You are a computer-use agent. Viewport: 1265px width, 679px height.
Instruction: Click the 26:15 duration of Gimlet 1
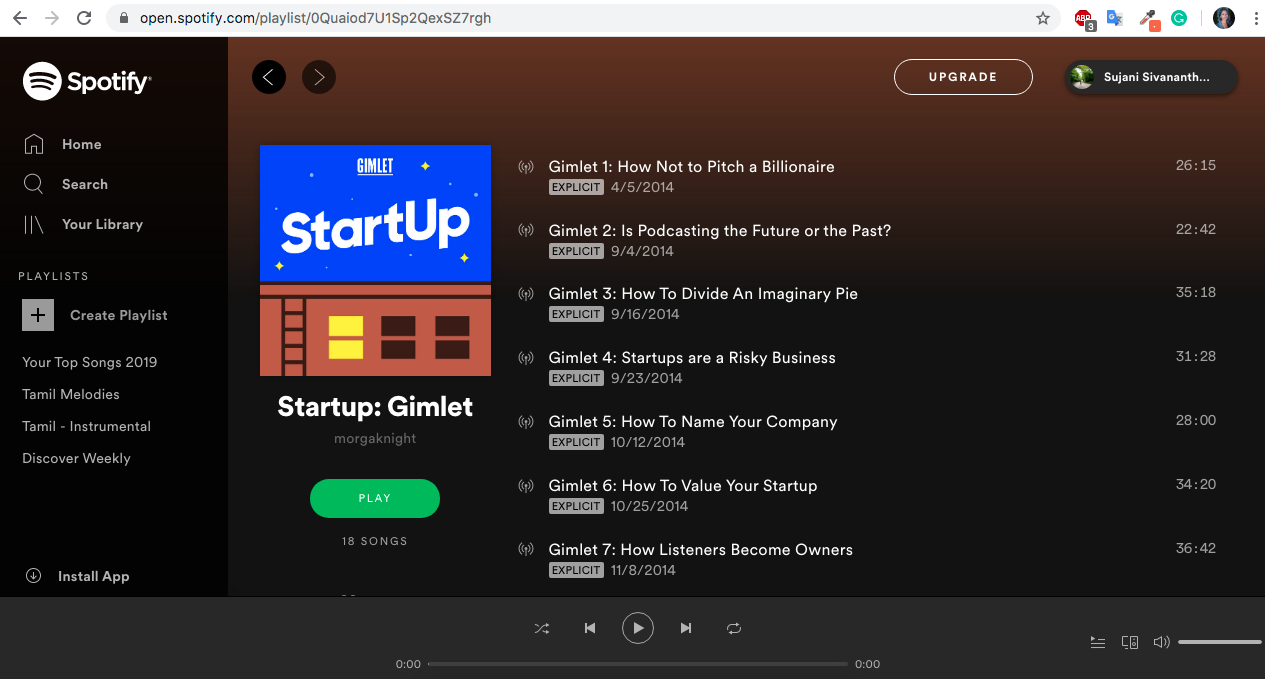click(x=1196, y=165)
